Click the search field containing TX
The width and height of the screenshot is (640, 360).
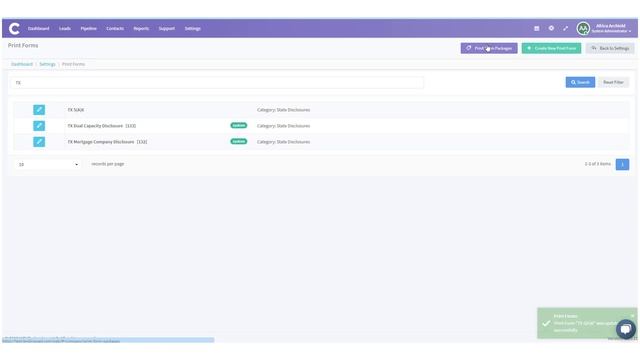(217, 82)
